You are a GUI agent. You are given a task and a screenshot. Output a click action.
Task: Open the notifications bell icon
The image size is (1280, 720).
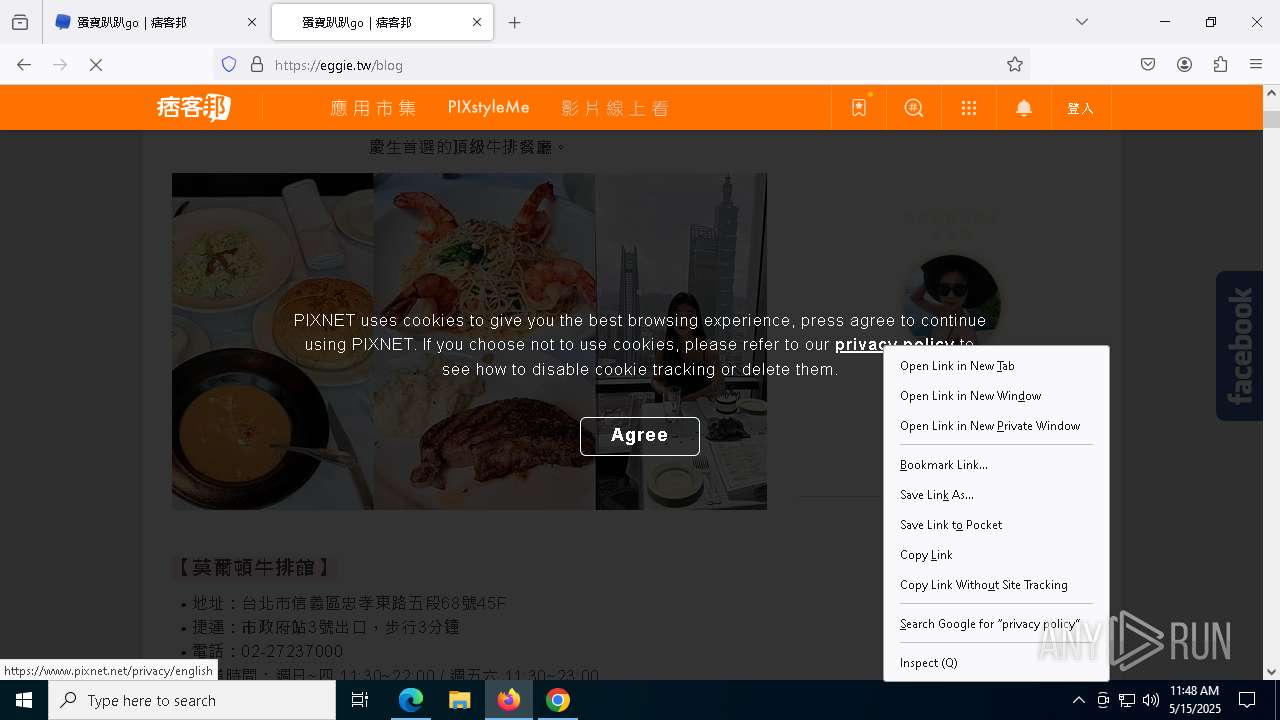coord(1024,107)
